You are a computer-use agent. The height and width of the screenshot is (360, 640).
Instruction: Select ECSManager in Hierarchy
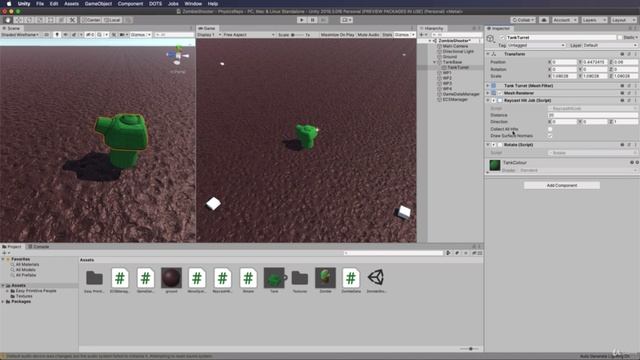tap(455, 99)
